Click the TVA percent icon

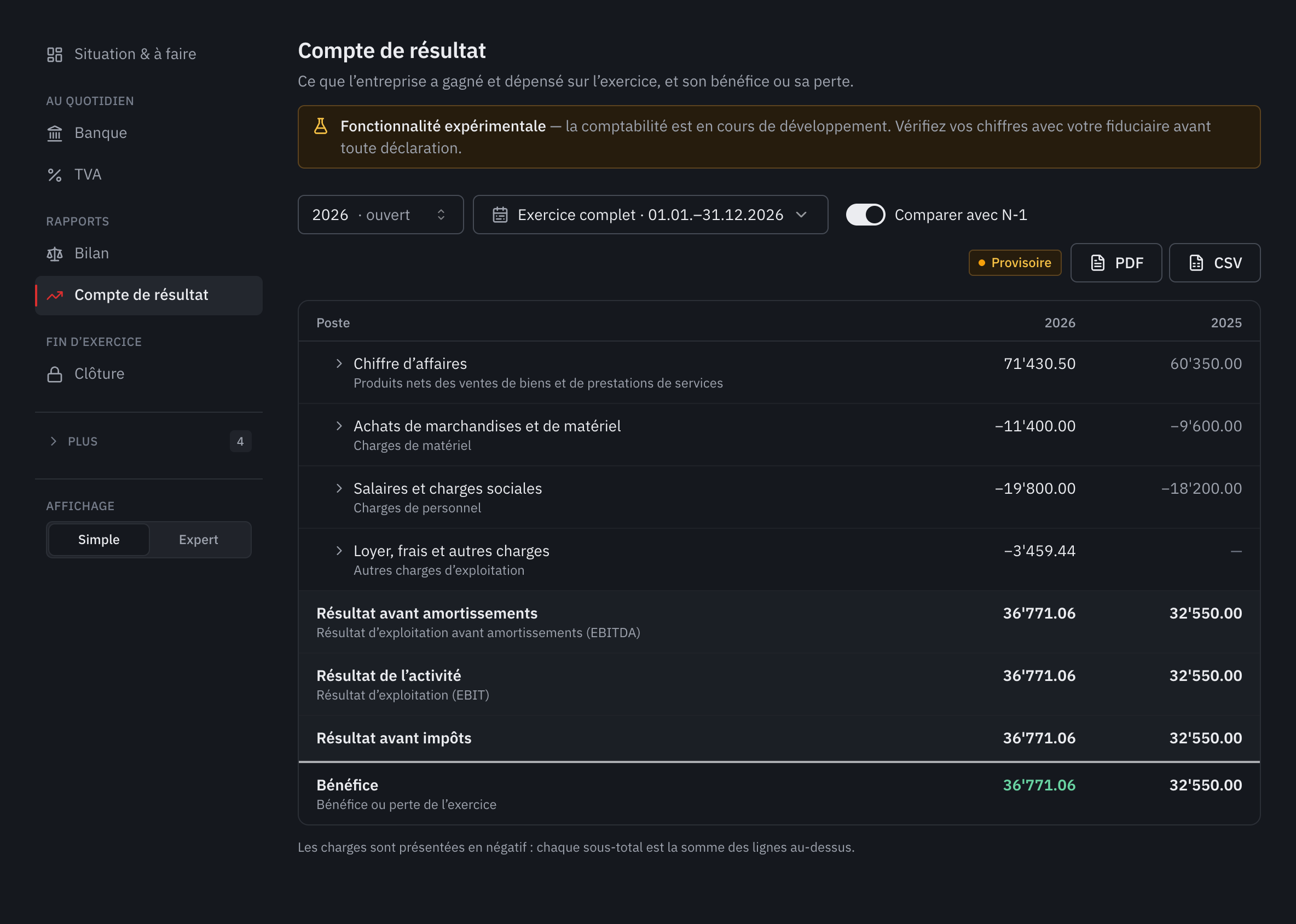(55, 175)
